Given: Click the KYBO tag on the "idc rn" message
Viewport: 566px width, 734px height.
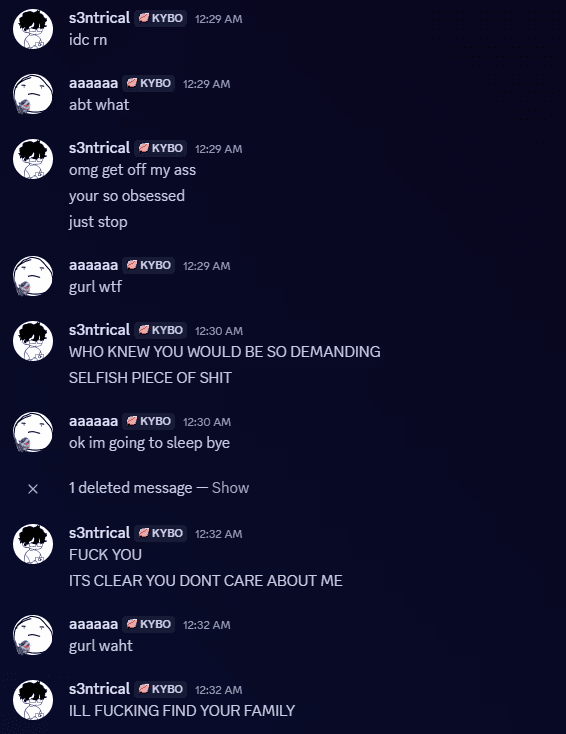Looking at the screenshot, I should [161, 18].
